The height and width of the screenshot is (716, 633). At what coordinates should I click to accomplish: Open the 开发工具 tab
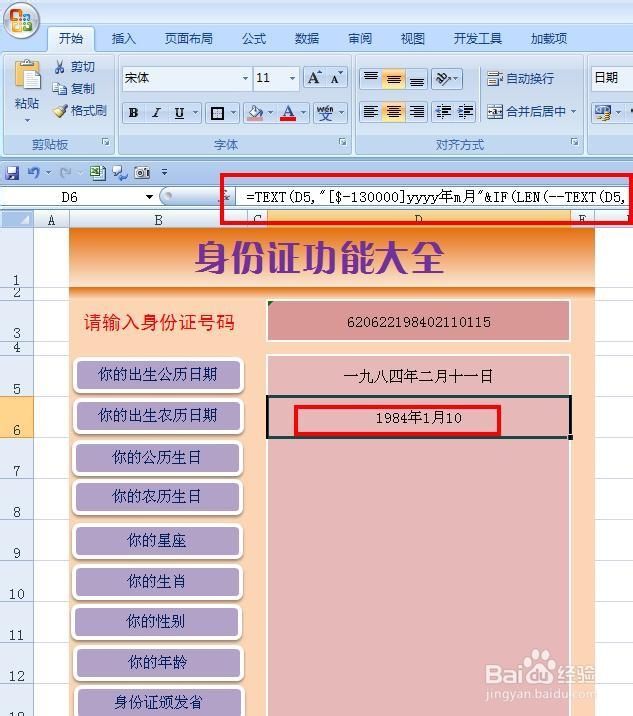click(x=478, y=38)
